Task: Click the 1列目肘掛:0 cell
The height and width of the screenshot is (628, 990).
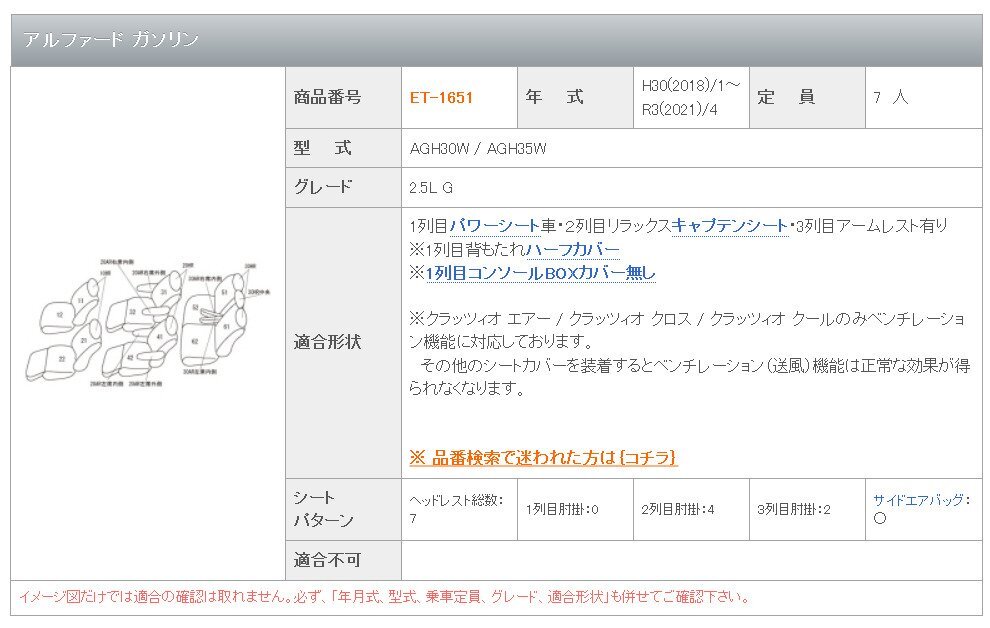Action: (x=575, y=509)
